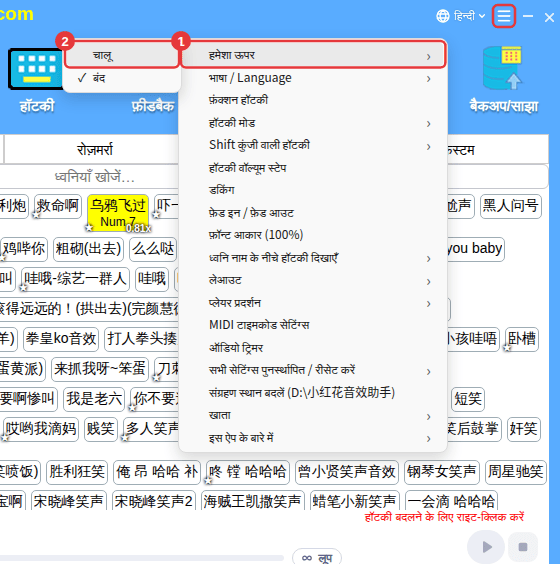Play the 来抓我呀~笨蛋 sound
The height and width of the screenshot is (564, 560).
100,369
